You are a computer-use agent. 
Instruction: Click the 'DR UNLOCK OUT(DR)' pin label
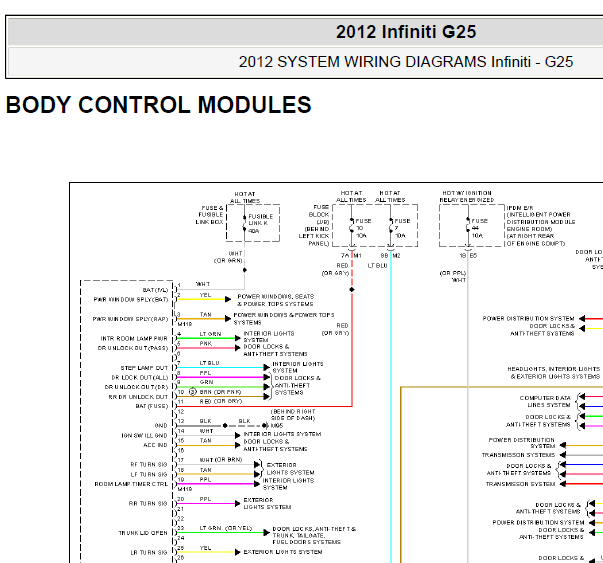tap(136, 387)
